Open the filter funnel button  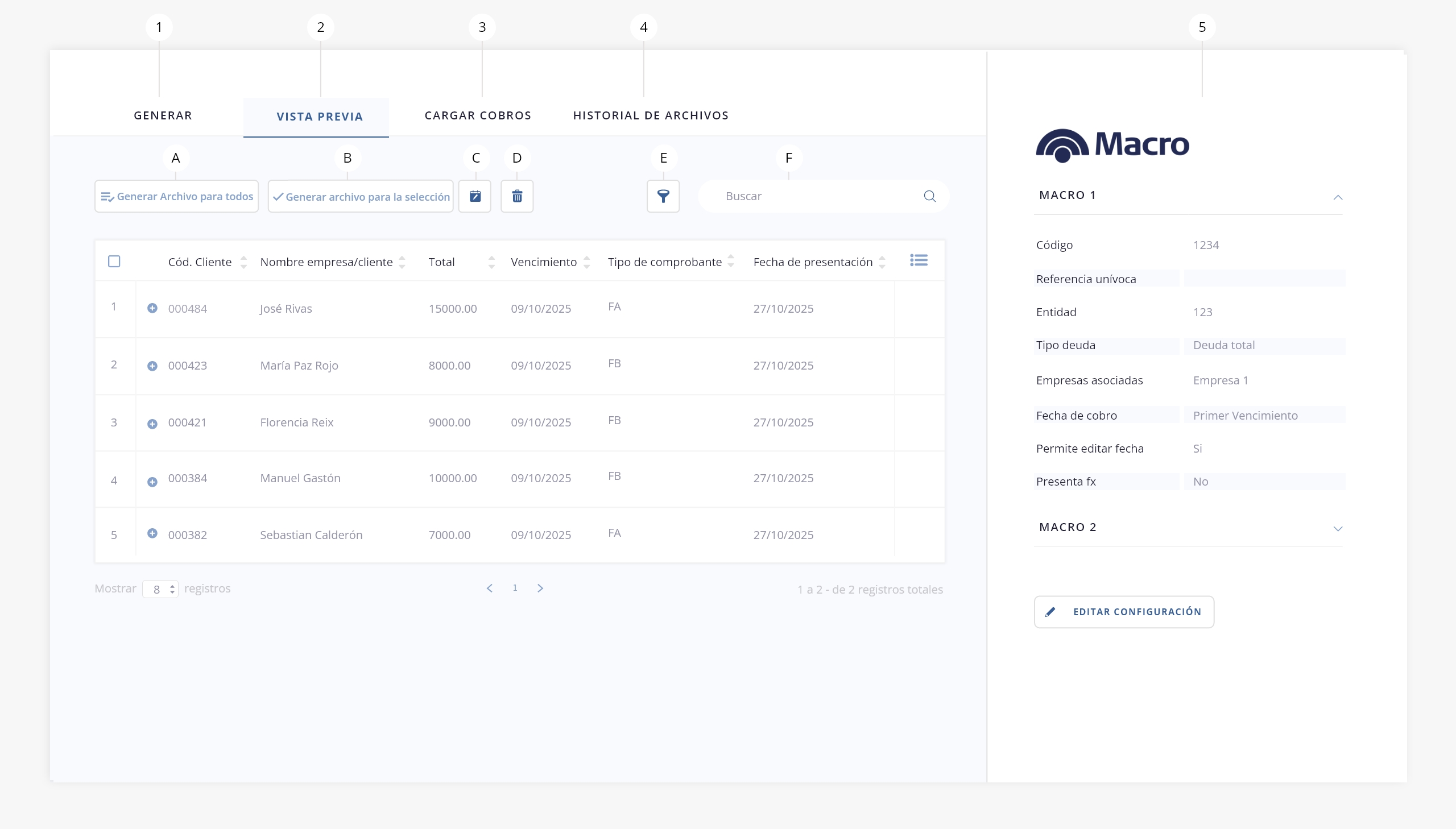(663, 196)
